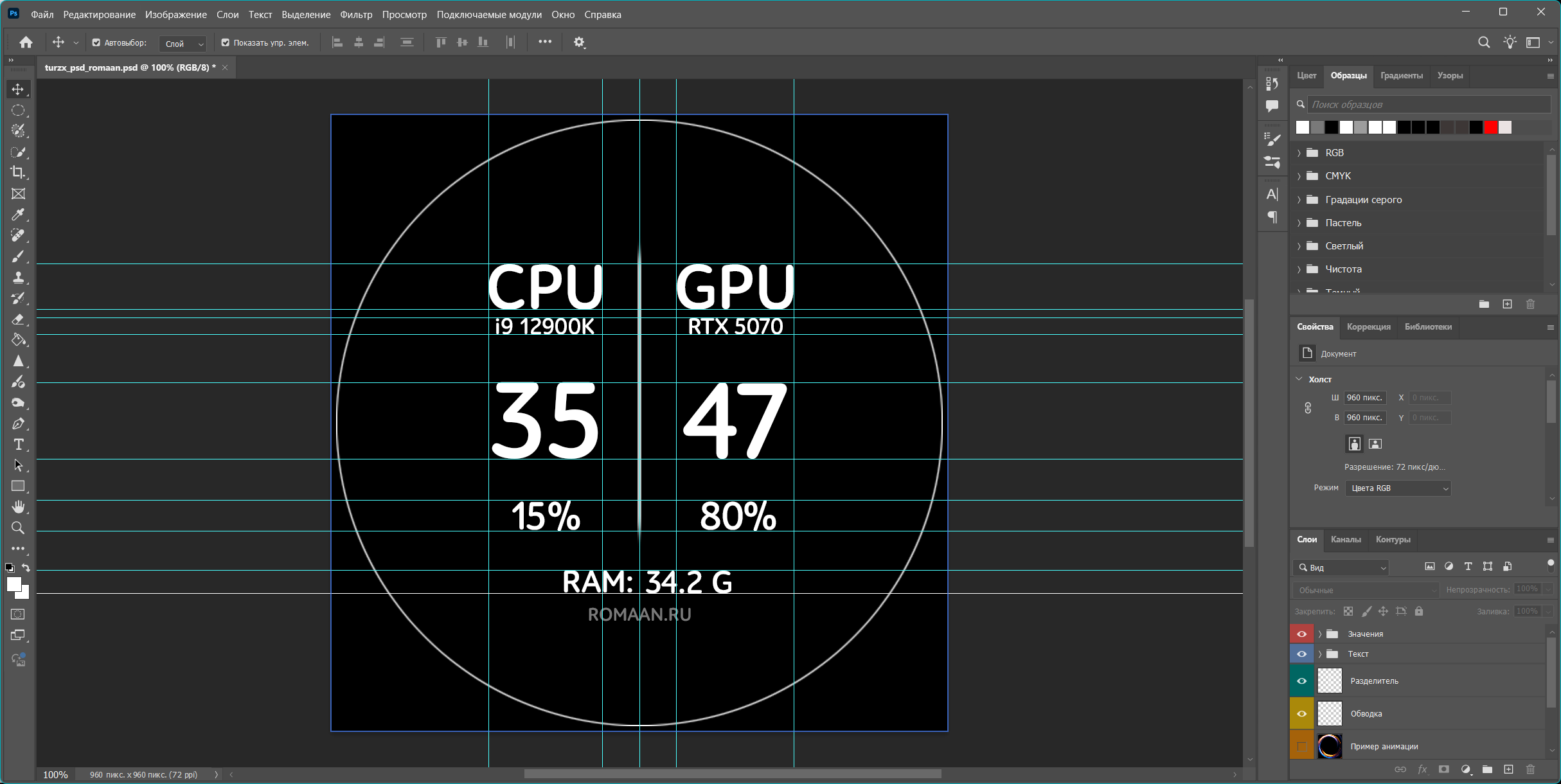
Task: Switch to the Каналы tab
Action: [1346, 540]
